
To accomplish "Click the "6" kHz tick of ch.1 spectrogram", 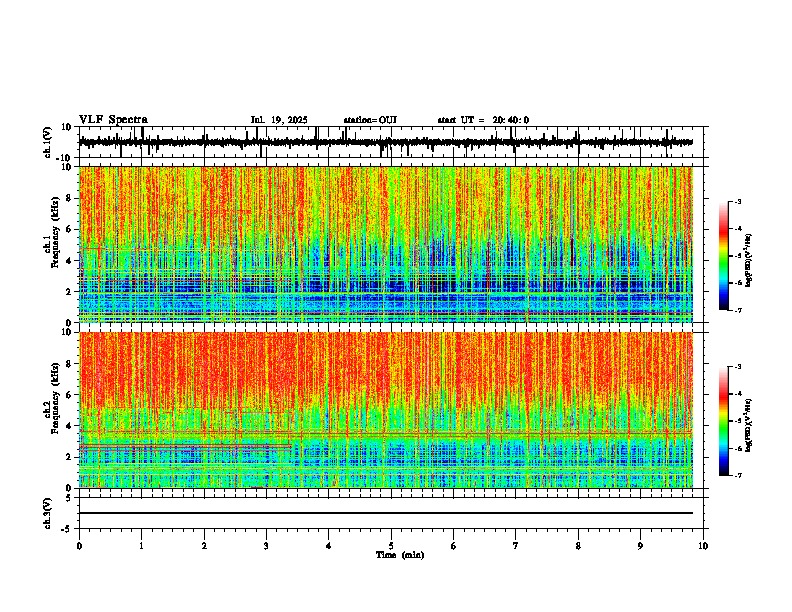I will (70, 229).
